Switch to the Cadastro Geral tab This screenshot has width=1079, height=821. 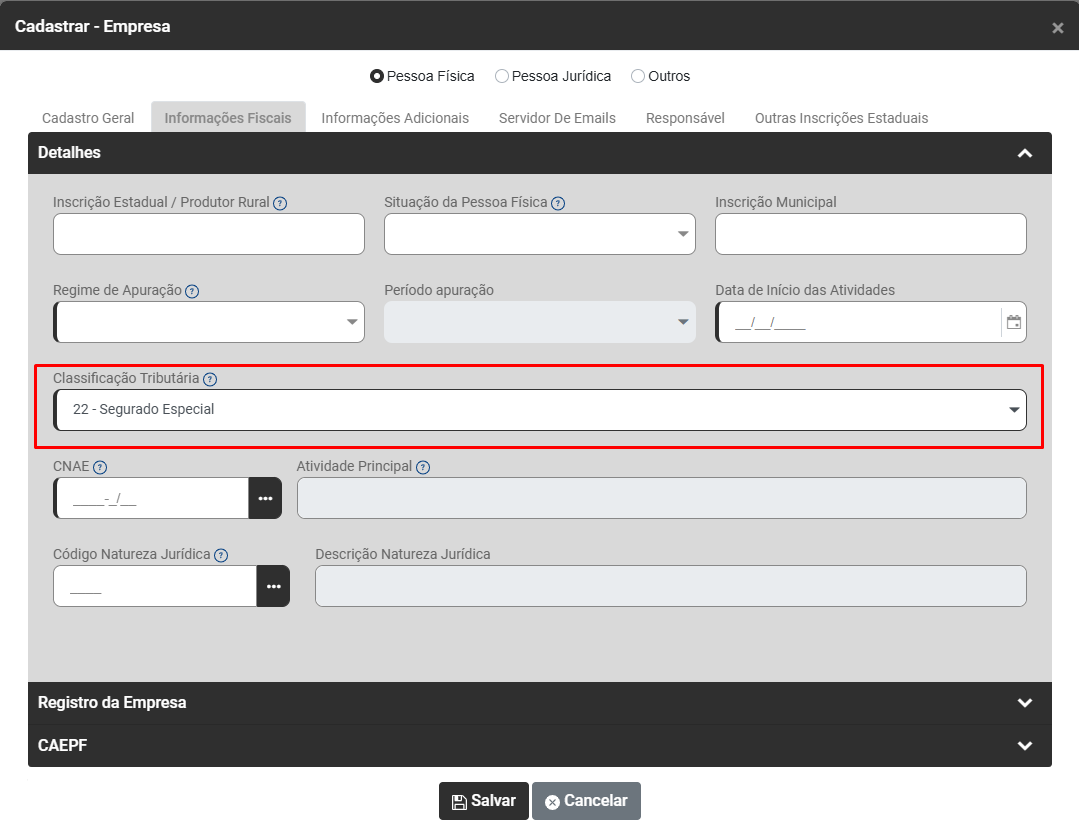[x=88, y=118]
